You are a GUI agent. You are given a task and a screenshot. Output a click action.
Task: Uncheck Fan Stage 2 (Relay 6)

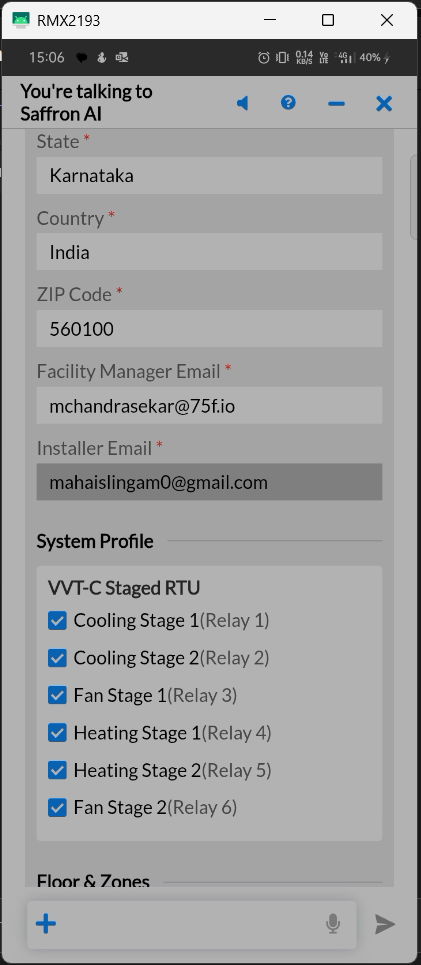(57, 807)
